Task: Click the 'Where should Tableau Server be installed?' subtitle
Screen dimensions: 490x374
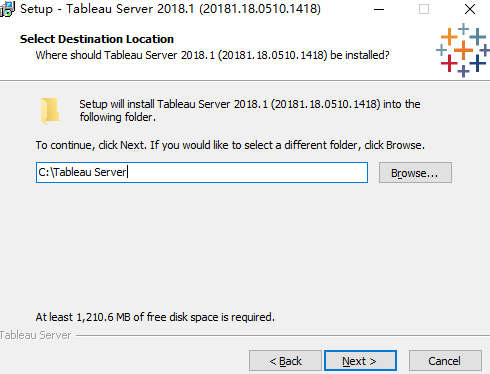Action: pos(212,55)
